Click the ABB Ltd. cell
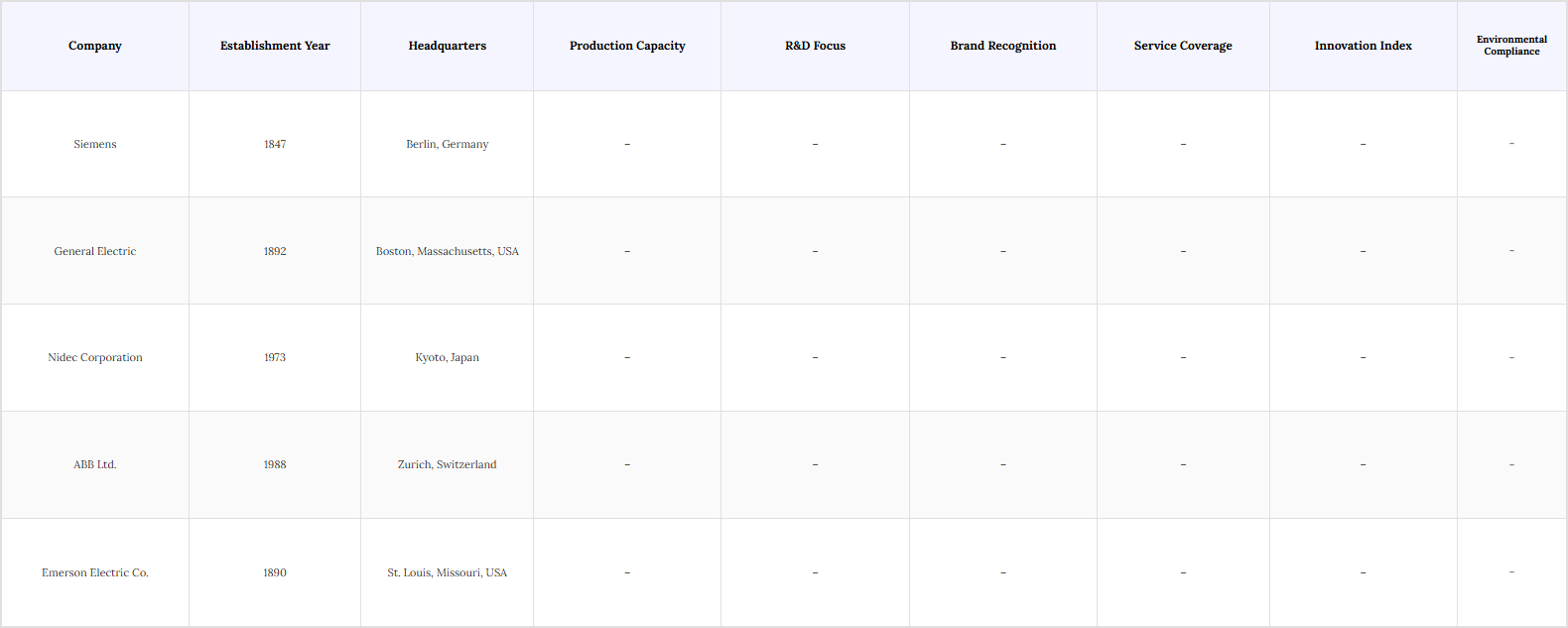Image resolution: width=1568 pixels, height=628 pixels. click(x=95, y=464)
